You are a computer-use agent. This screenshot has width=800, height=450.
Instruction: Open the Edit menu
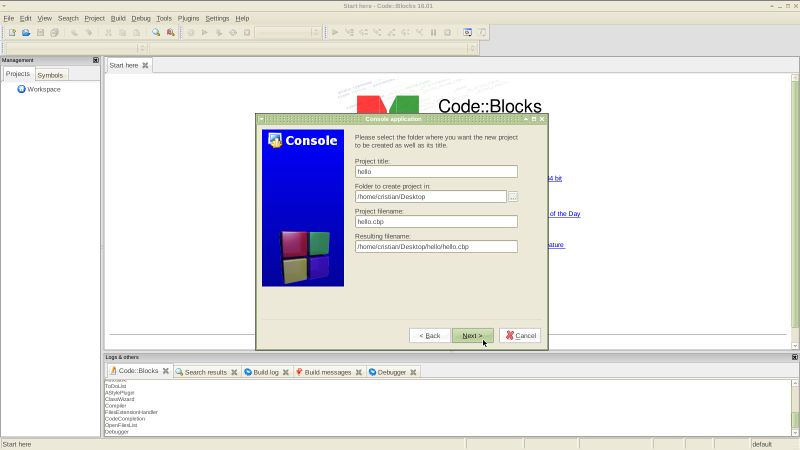coord(26,18)
